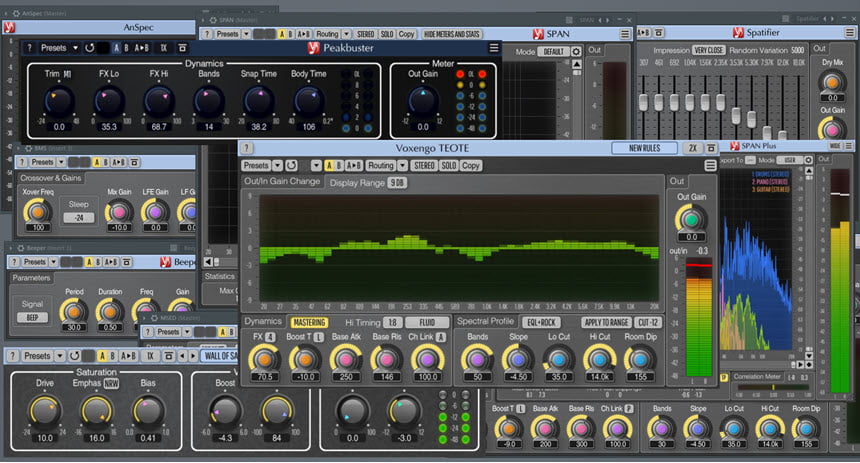Open SPAN mode editor gear icon
This screenshot has width=860, height=463.
click(576, 52)
